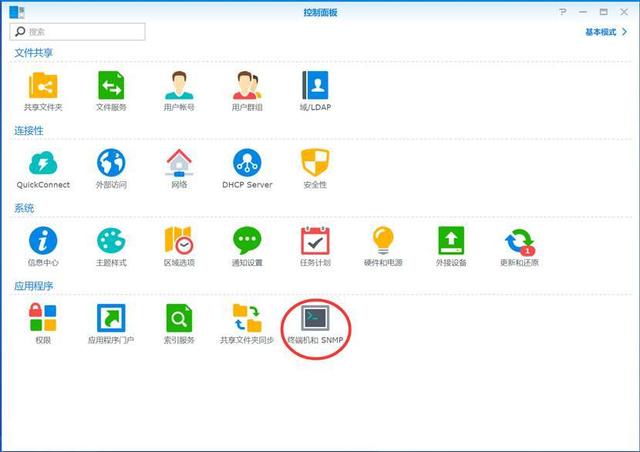
Task: Click the 应用程序 section heading
Action: tap(33, 286)
